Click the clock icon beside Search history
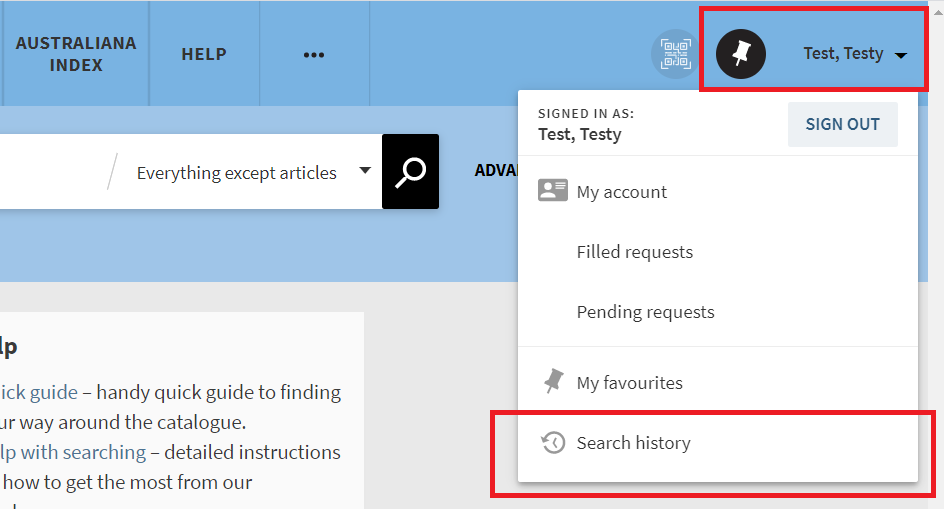 pyautogui.click(x=552, y=443)
